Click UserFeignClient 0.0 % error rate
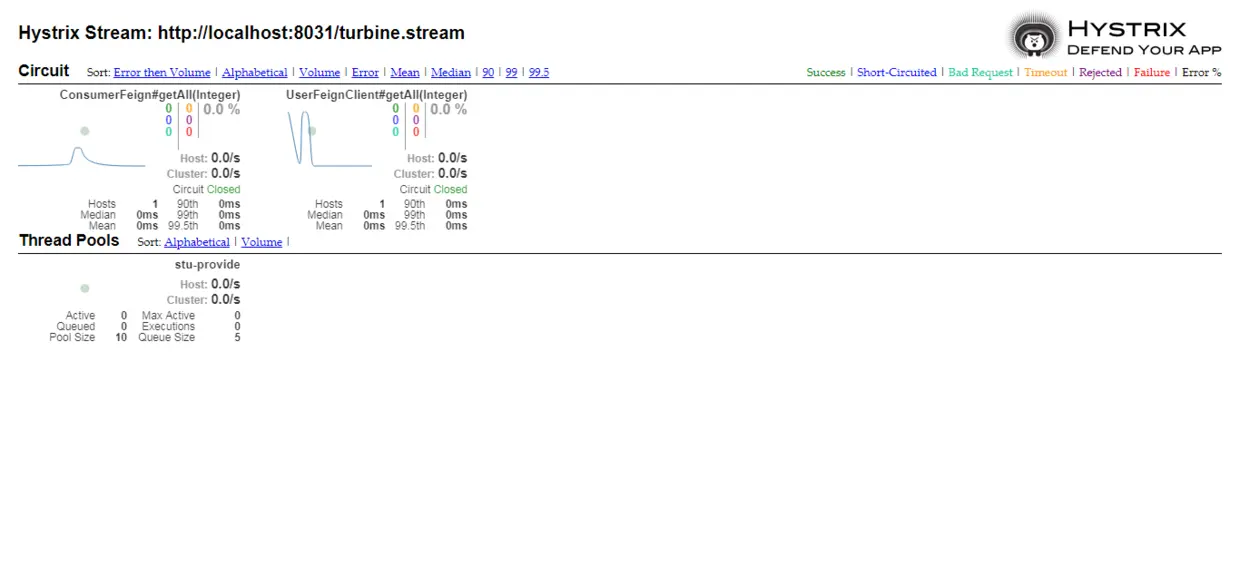The height and width of the screenshot is (576, 1240). point(449,110)
